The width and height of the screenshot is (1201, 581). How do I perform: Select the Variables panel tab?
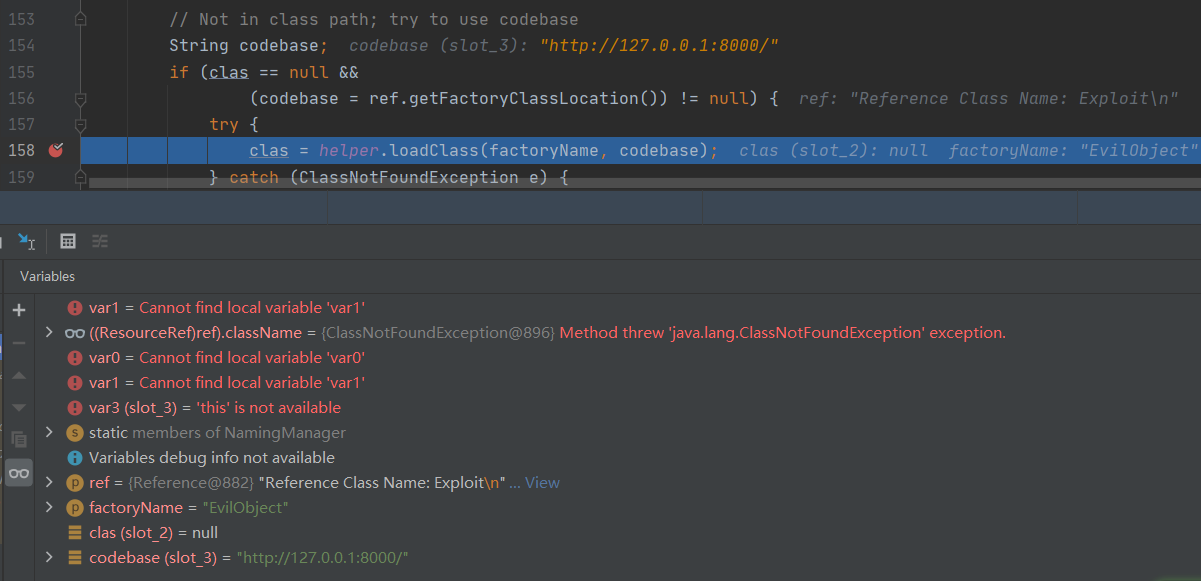pos(47,276)
